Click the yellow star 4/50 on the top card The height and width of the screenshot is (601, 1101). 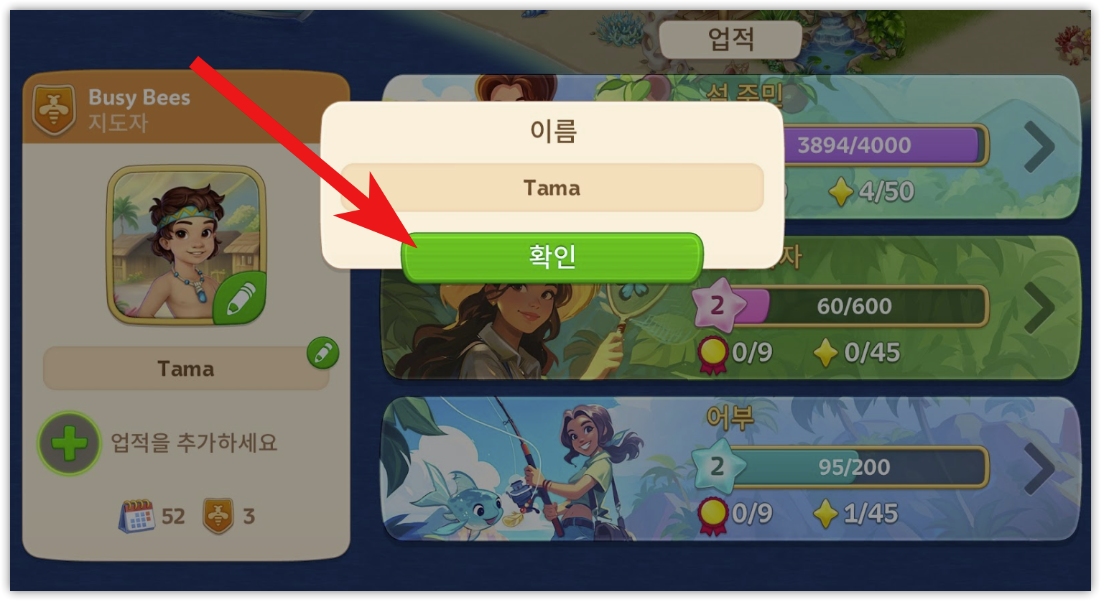point(840,191)
